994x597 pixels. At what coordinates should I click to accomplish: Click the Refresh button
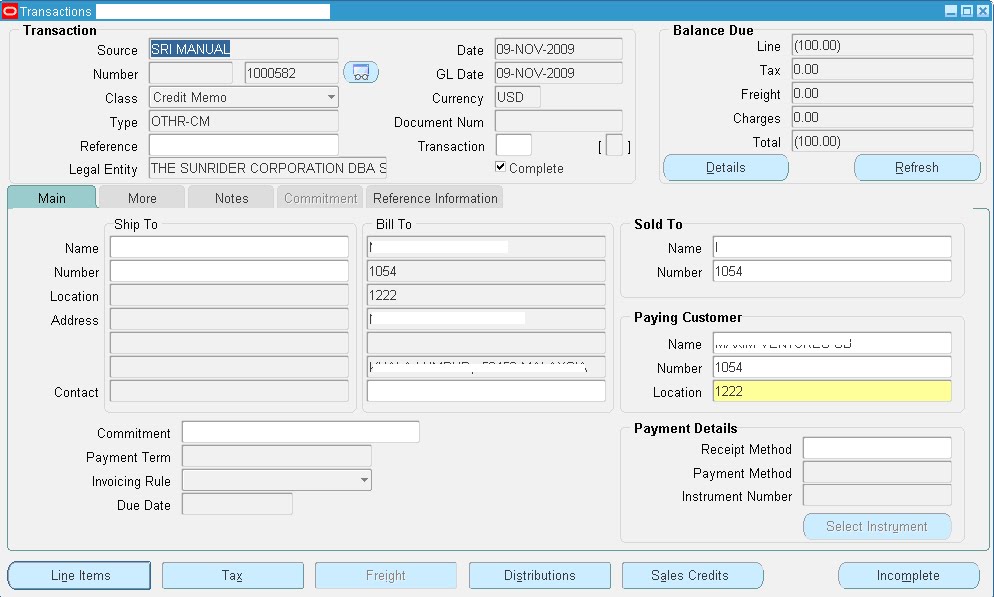[x=916, y=167]
